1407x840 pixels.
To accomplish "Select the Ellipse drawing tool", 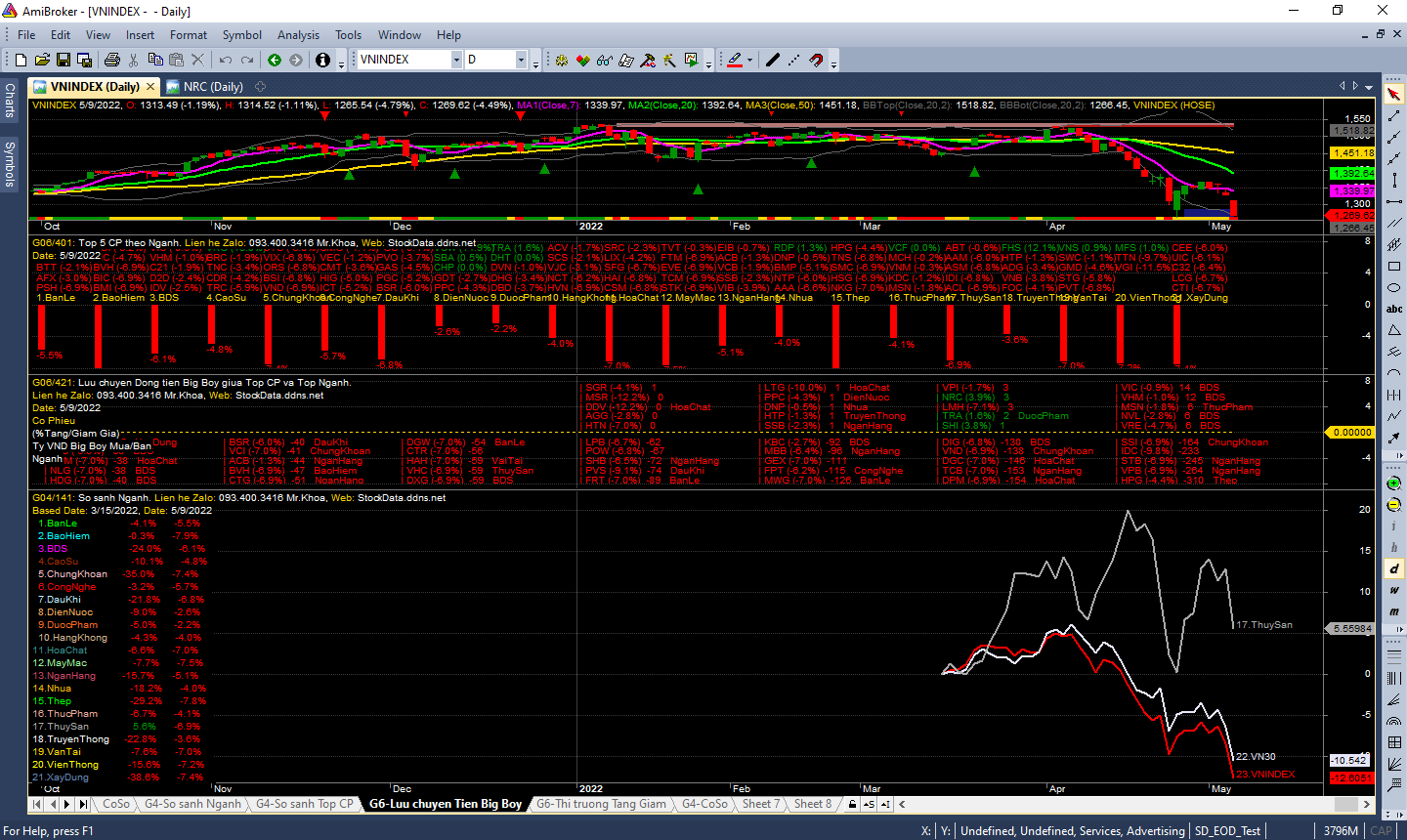I will (1394, 288).
